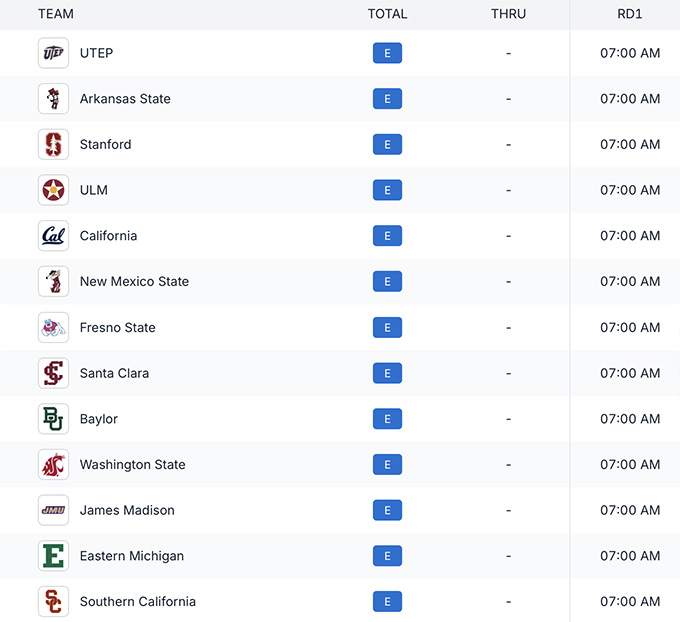Click Arkansas State's E total badge
The image size is (680, 622).
387,98
